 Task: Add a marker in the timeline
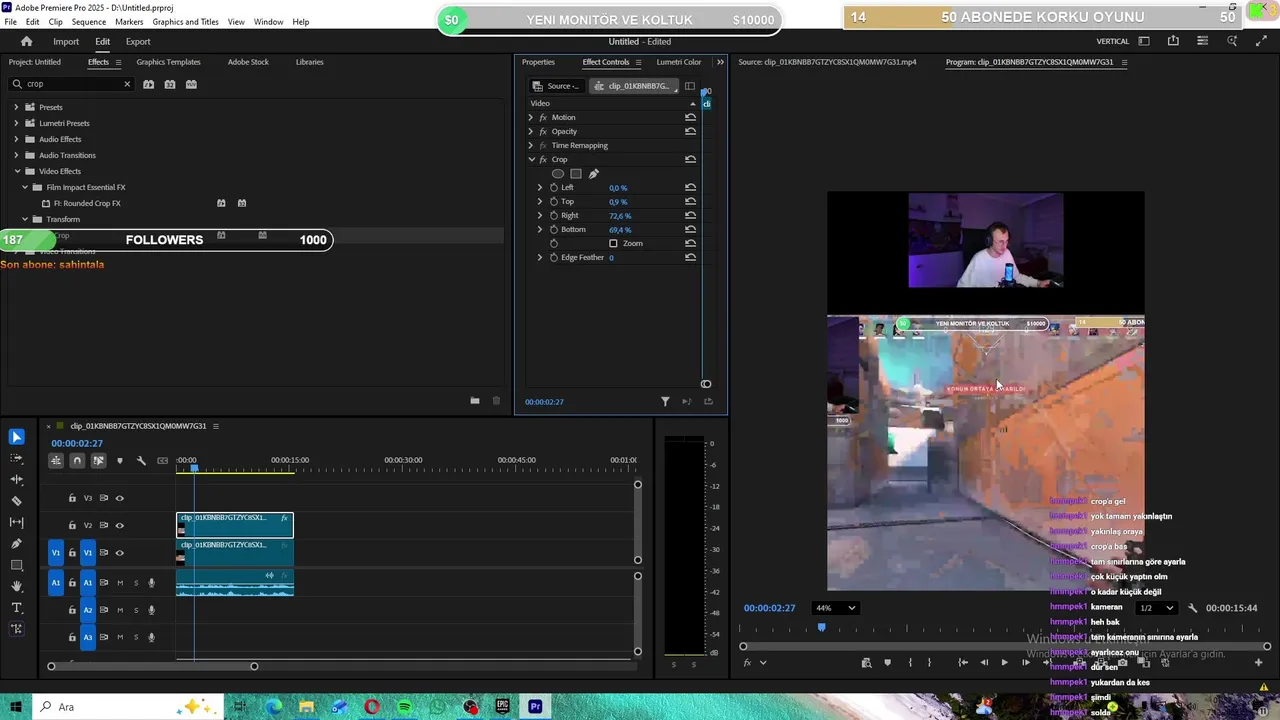[120, 461]
